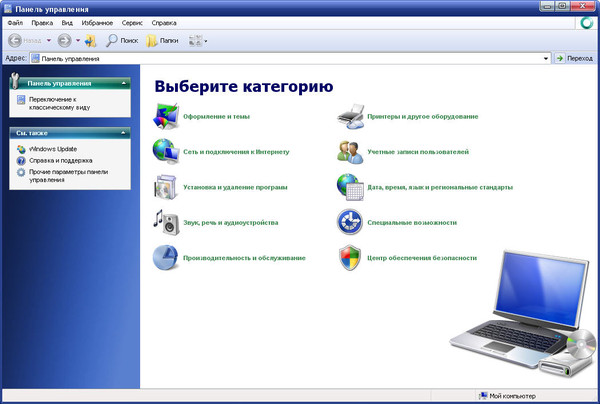Click the Переход text label

coord(580,59)
